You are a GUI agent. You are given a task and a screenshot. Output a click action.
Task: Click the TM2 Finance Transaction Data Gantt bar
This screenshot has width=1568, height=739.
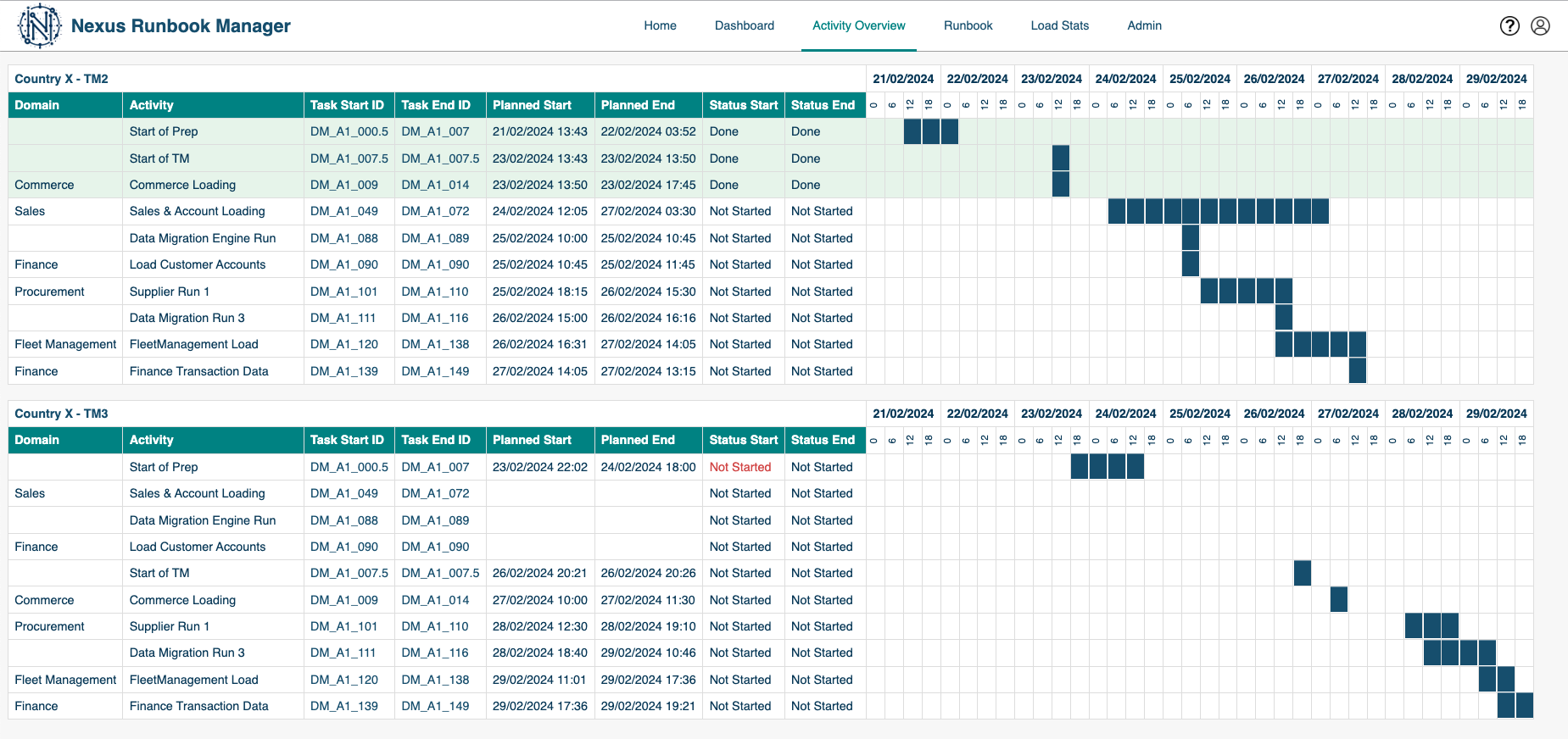(x=1357, y=371)
